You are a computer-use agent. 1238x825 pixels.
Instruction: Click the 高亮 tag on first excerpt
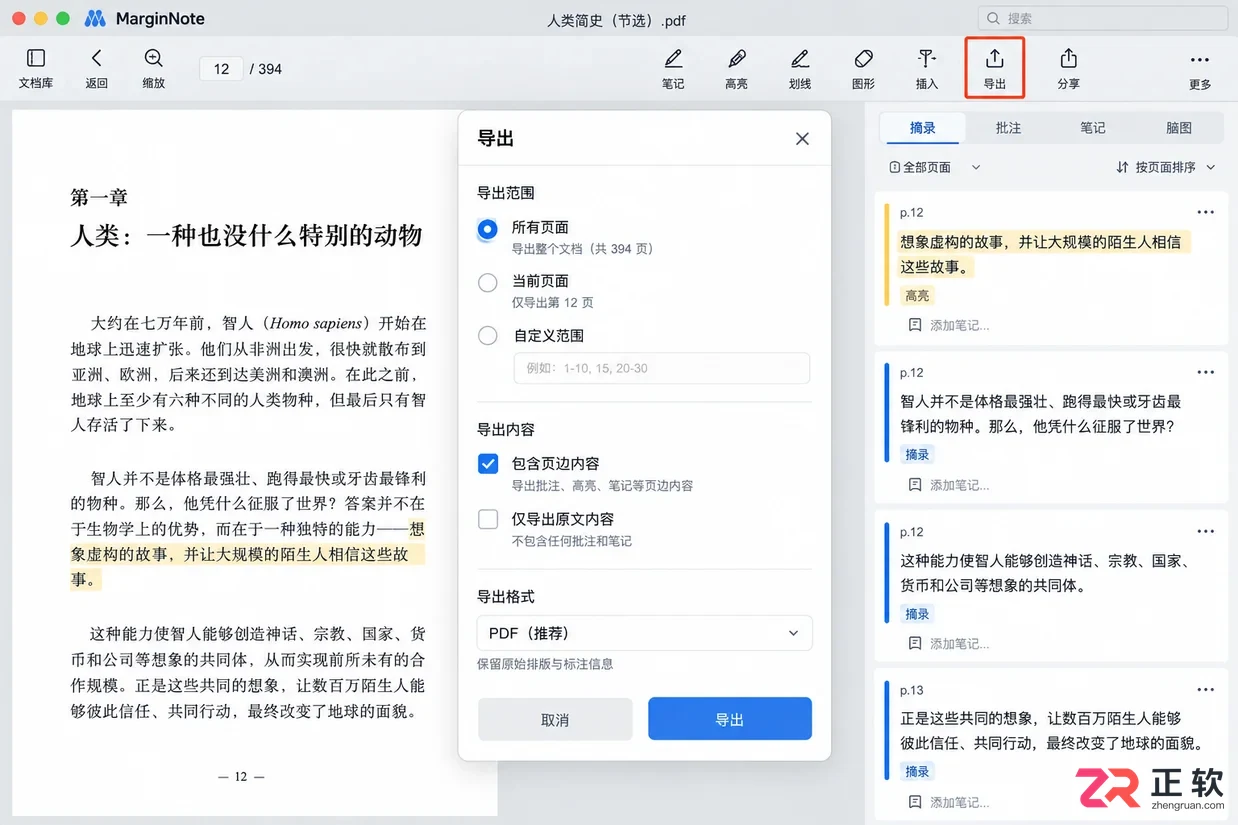(x=917, y=295)
